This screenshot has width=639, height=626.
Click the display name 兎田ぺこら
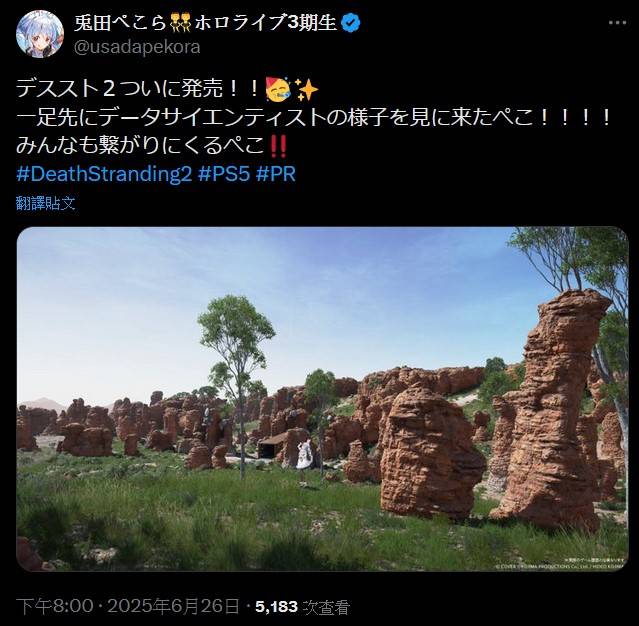pyautogui.click(x=121, y=23)
